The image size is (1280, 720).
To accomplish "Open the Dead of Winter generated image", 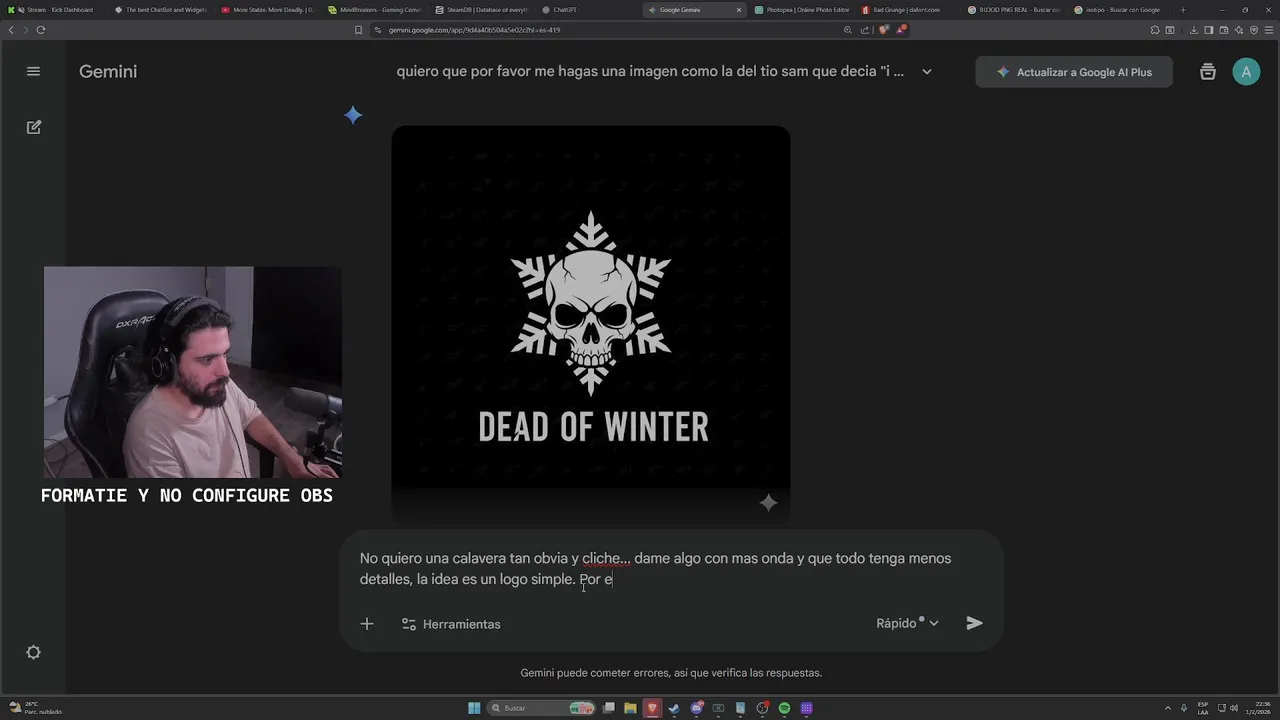I will click(x=591, y=325).
